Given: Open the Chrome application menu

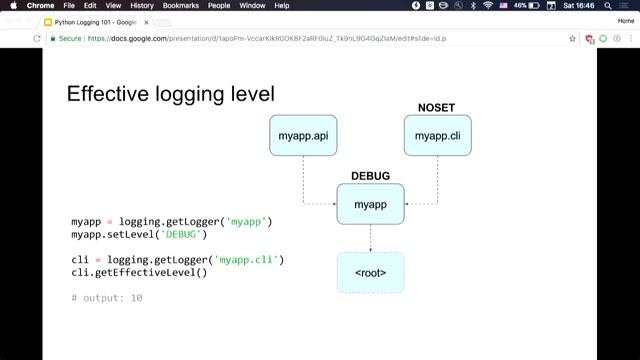Looking at the screenshot, I should click(x=40, y=5).
